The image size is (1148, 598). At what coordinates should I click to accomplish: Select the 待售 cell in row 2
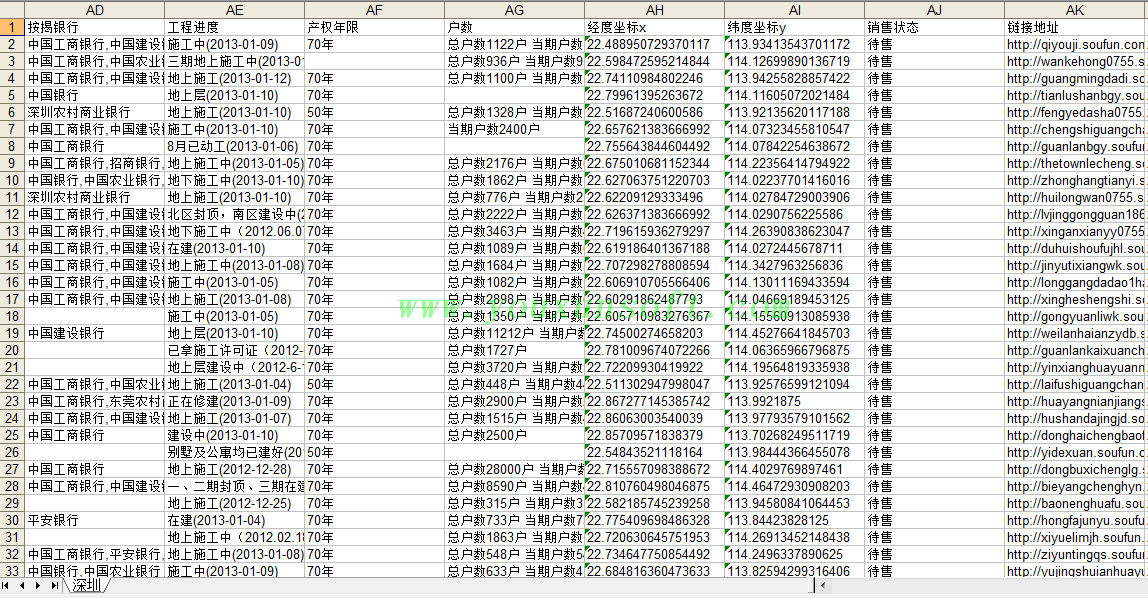pyautogui.click(x=934, y=44)
